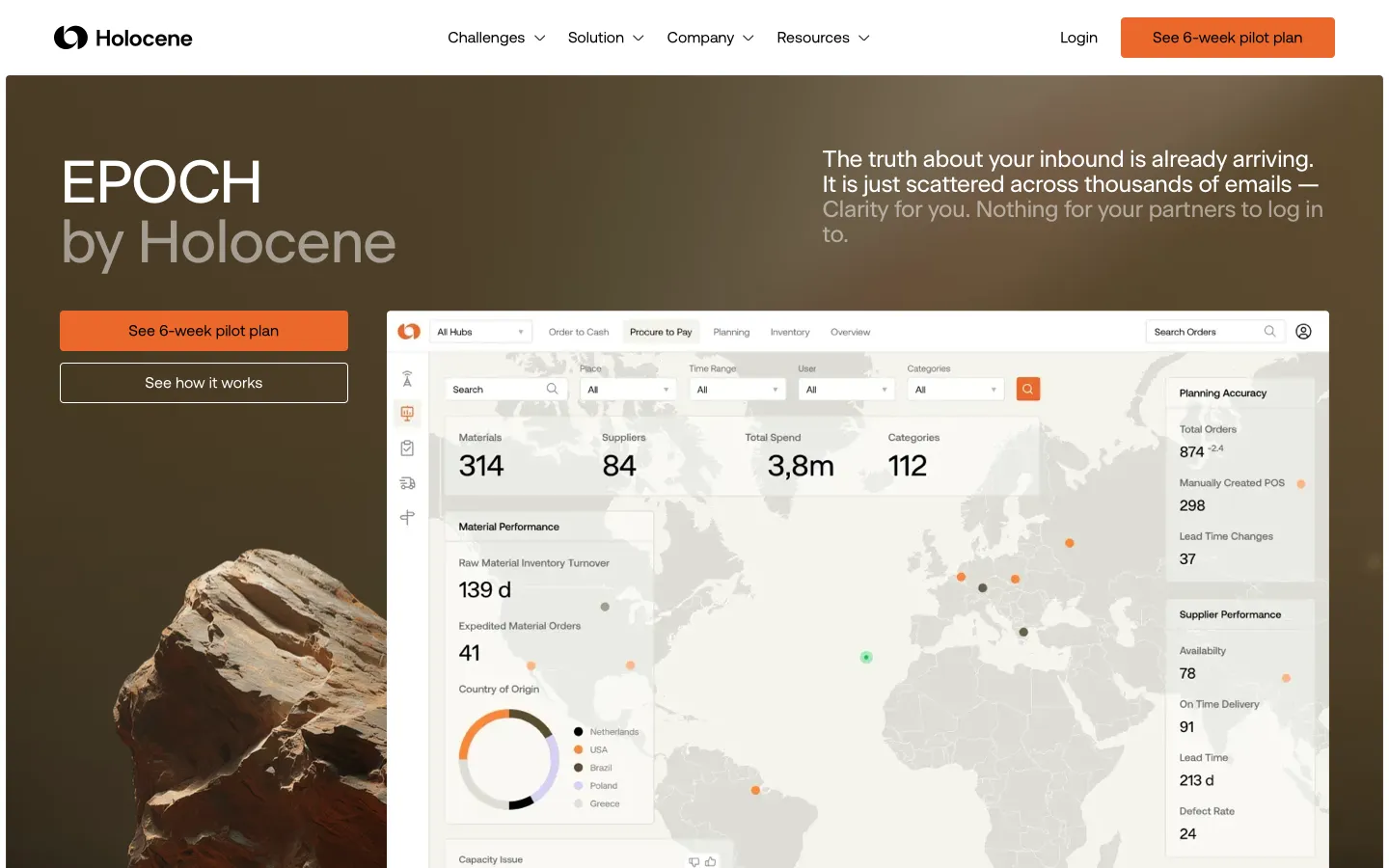Click the Supplier Performance heading
This screenshot has width=1389, height=868.
1230,614
